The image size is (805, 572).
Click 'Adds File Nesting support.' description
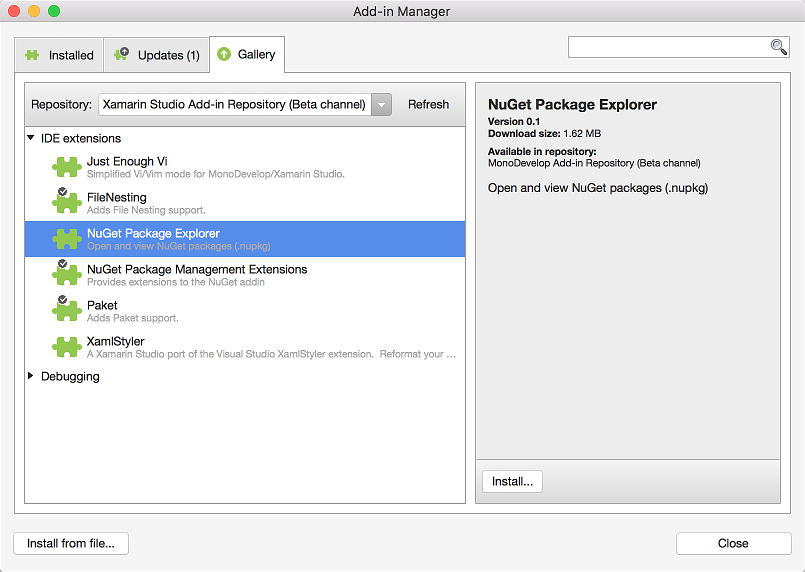(146, 210)
